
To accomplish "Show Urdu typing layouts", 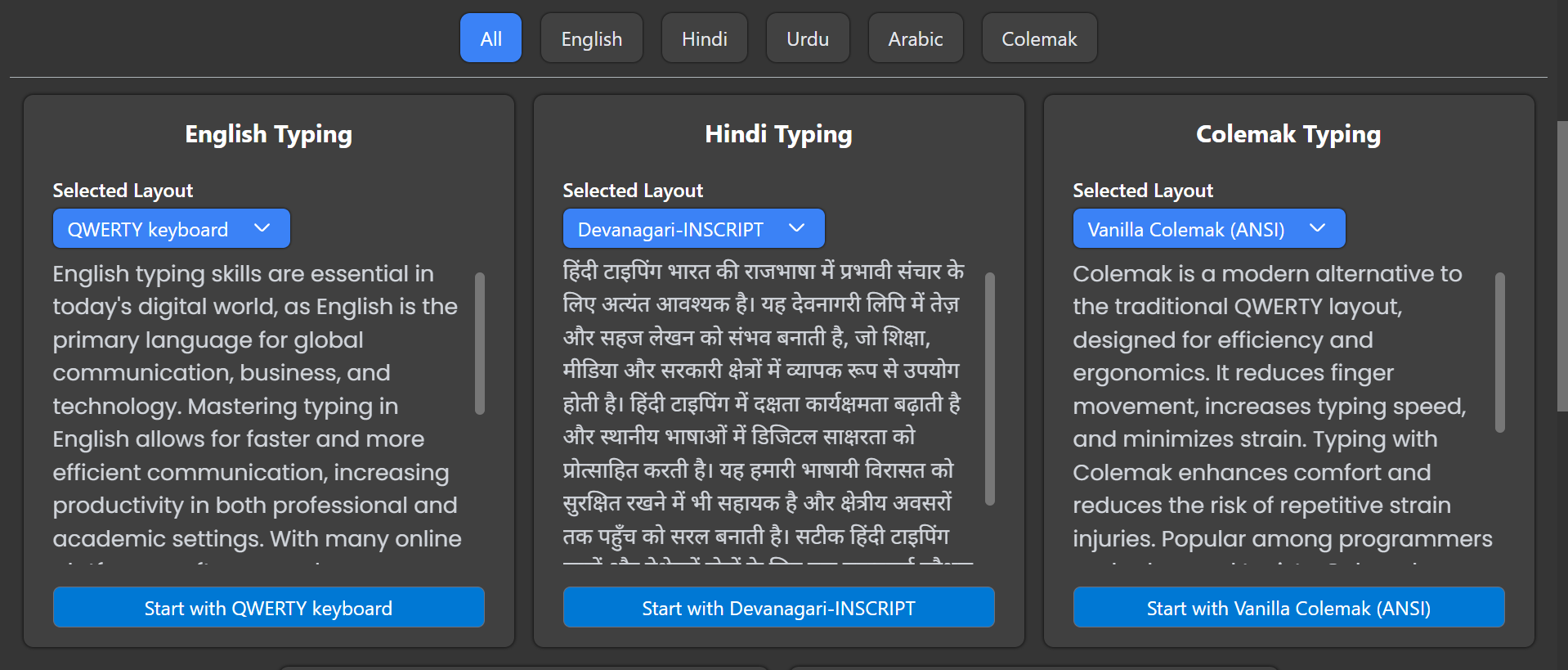I will [x=807, y=38].
